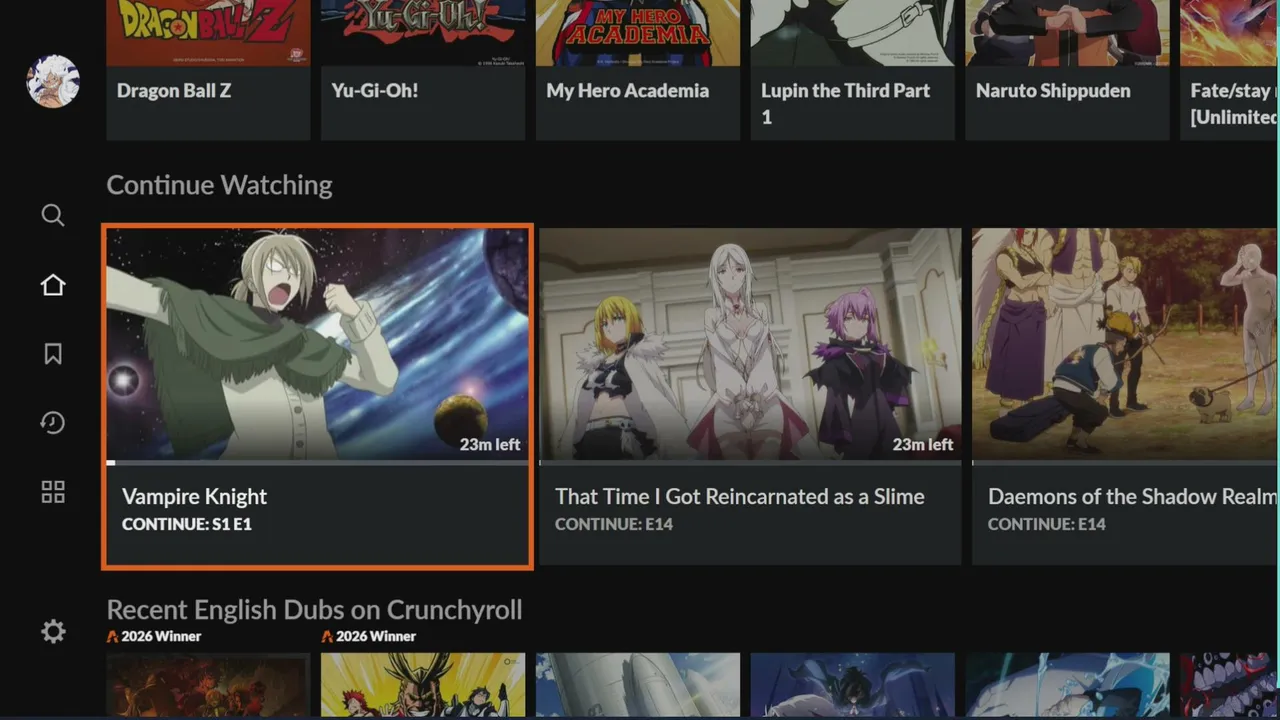
Task: Click "Daemons of the Shadow Realm" title text
Action: tap(1132, 496)
